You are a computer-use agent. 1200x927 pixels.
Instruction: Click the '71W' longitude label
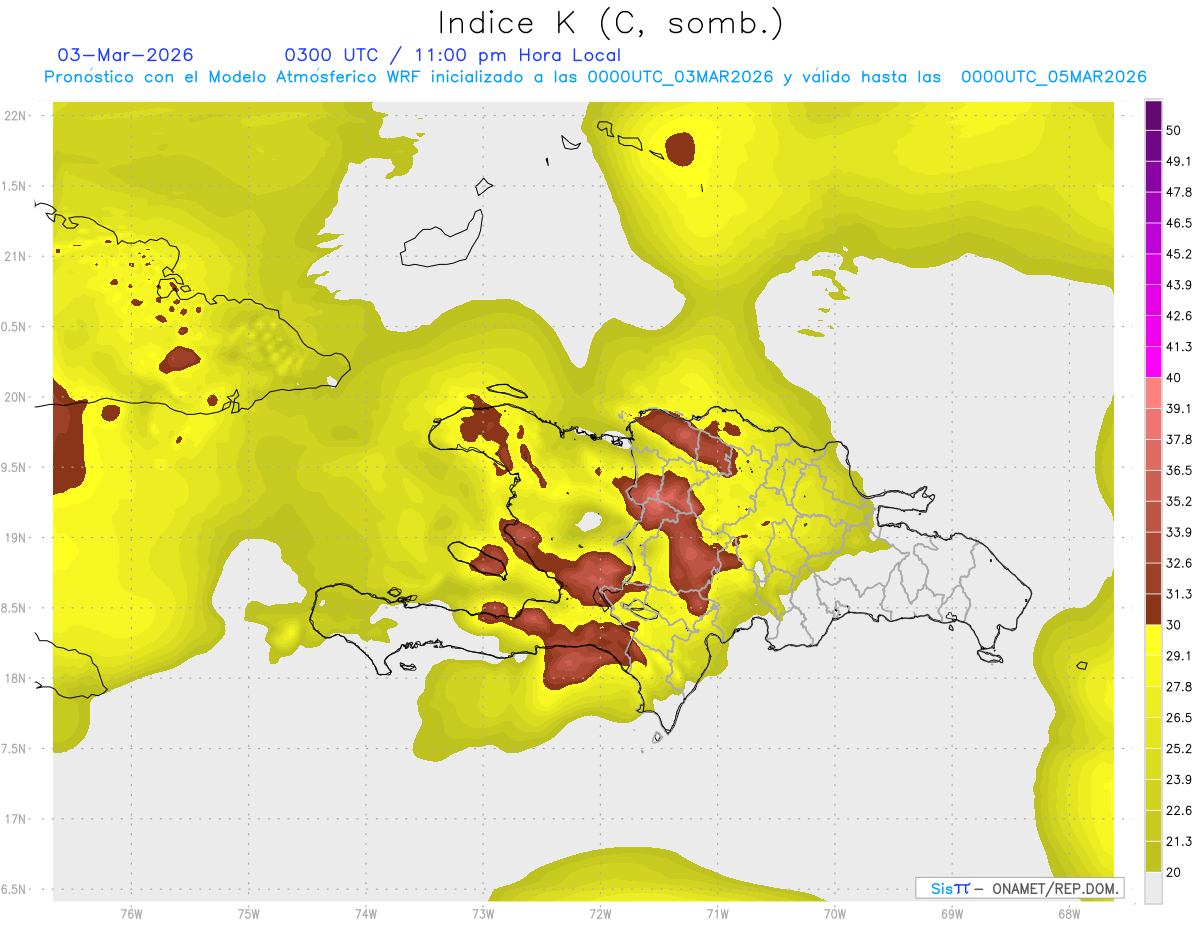(x=717, y=913)
